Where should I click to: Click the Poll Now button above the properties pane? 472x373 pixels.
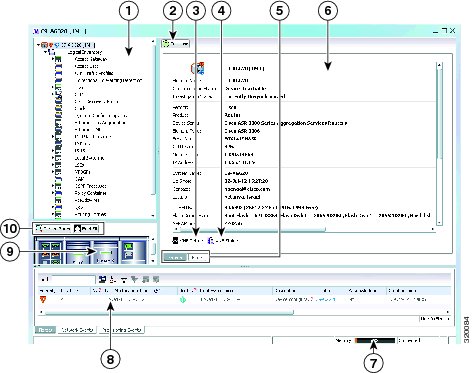(176, 44)
